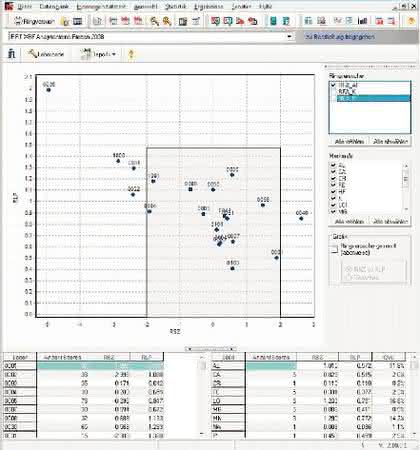Uncheck the LOI Merkmale checkbox

(333, 205)
